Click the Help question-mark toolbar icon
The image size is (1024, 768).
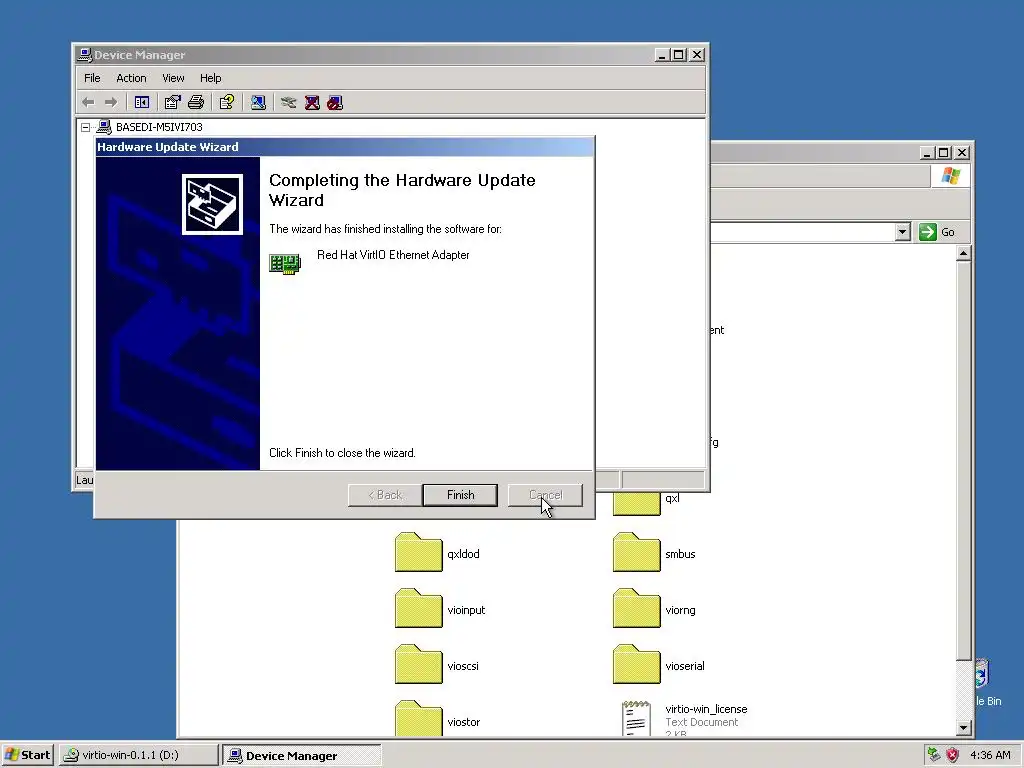227,103
